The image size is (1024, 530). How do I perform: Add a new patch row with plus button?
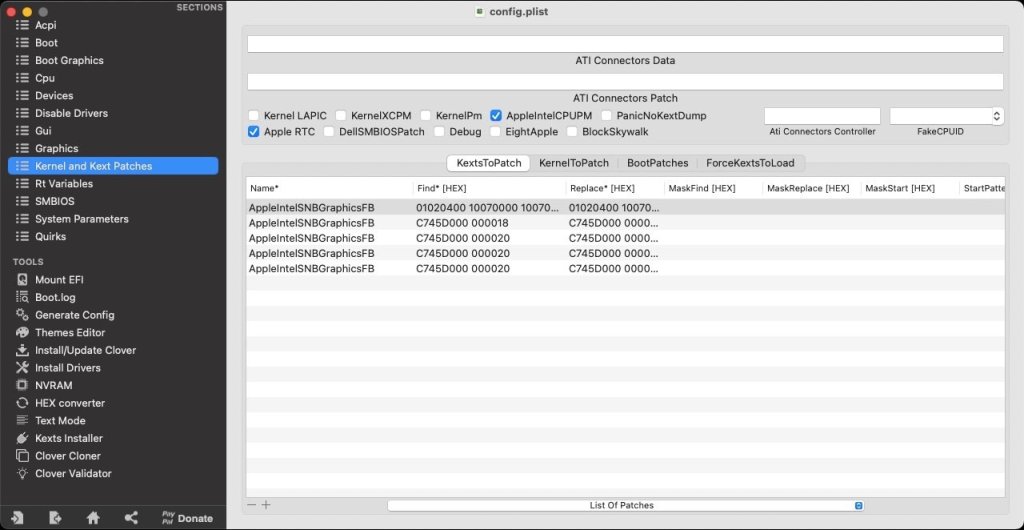pyautogui.click(x=266, y=505)
